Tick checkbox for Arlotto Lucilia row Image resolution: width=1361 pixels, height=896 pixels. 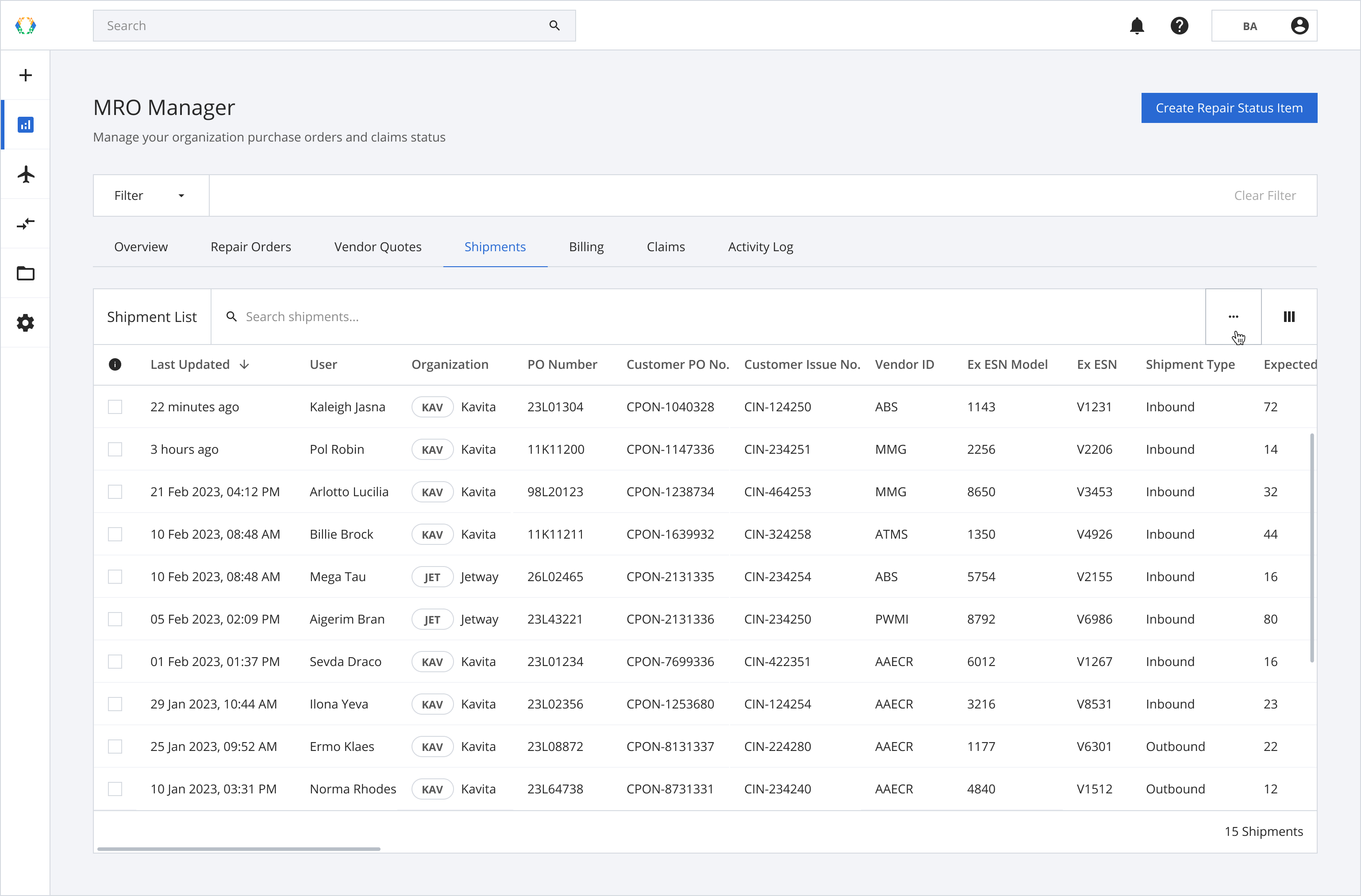click(x=115, y=491)
